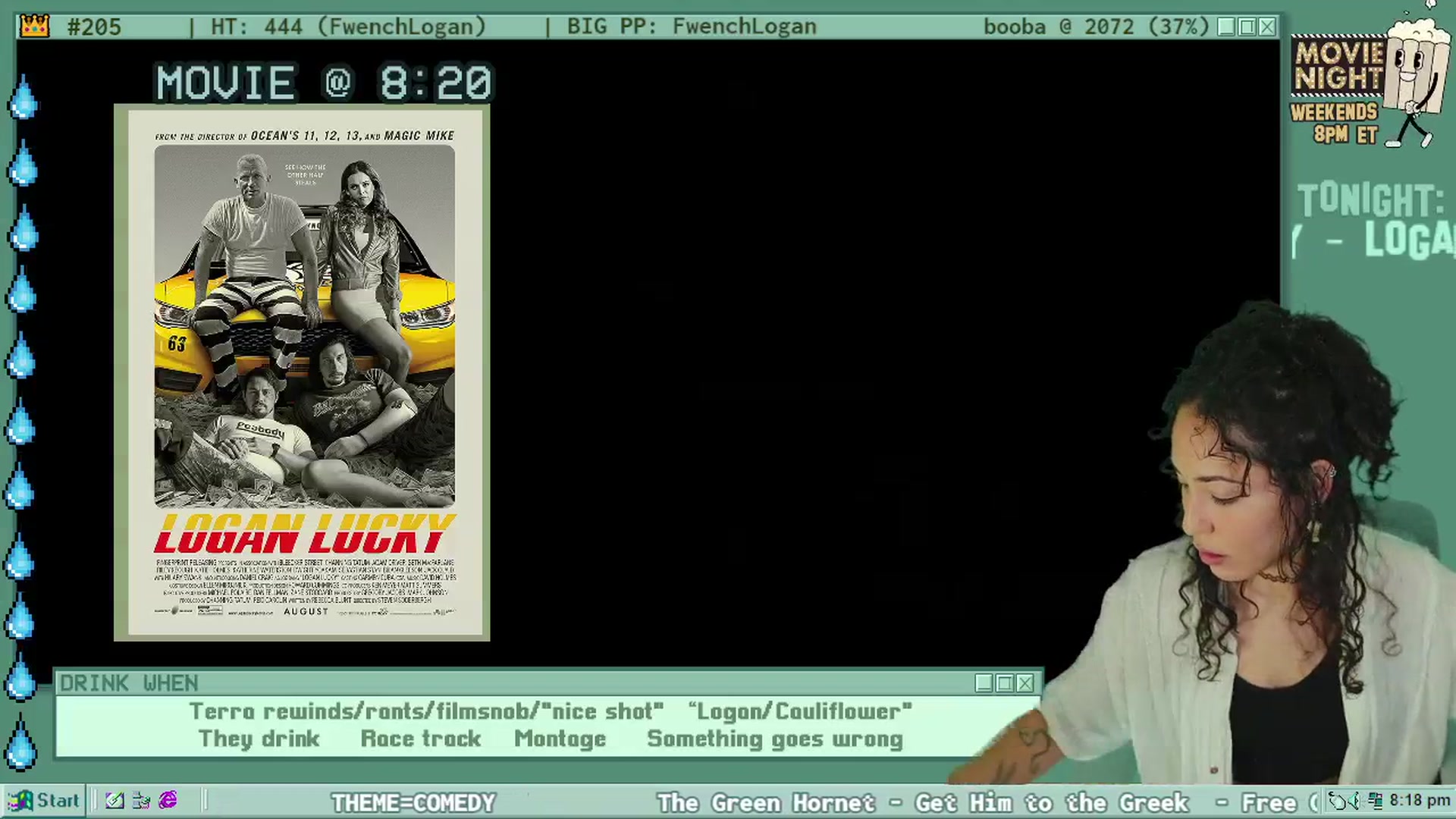
Task: Click the "Logan/Cauliflower" drink rule
Action: [x=800, y=711]
